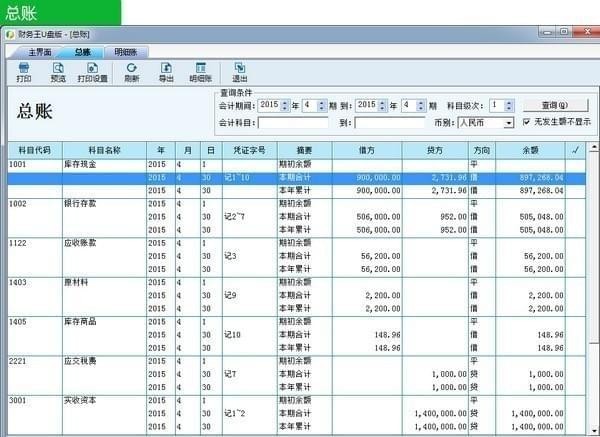Click the starting 会计科目 input field
600x437 pixels.
[x=293, y=123]
